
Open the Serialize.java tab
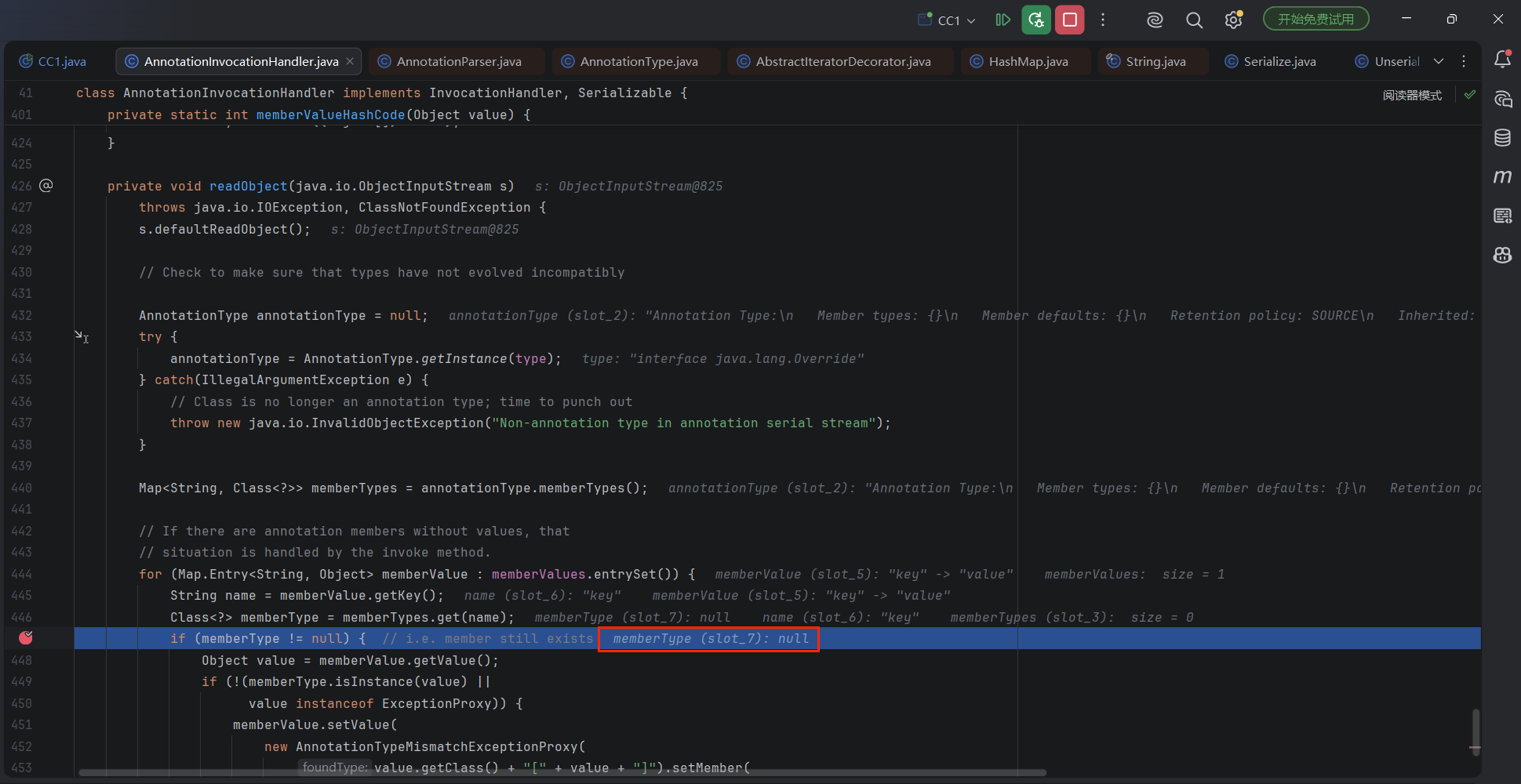pyautogui.click(x=1271, y=61)
